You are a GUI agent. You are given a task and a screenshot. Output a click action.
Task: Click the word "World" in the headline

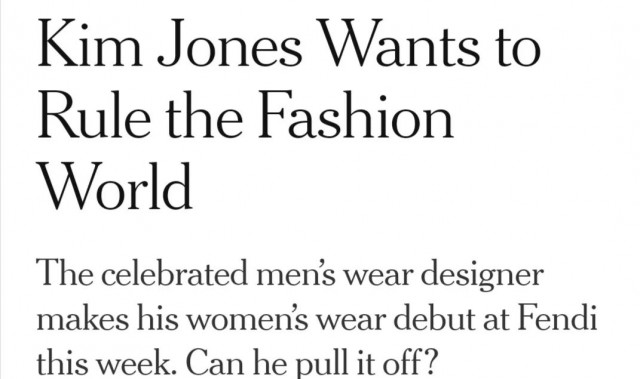click(115, 186)
